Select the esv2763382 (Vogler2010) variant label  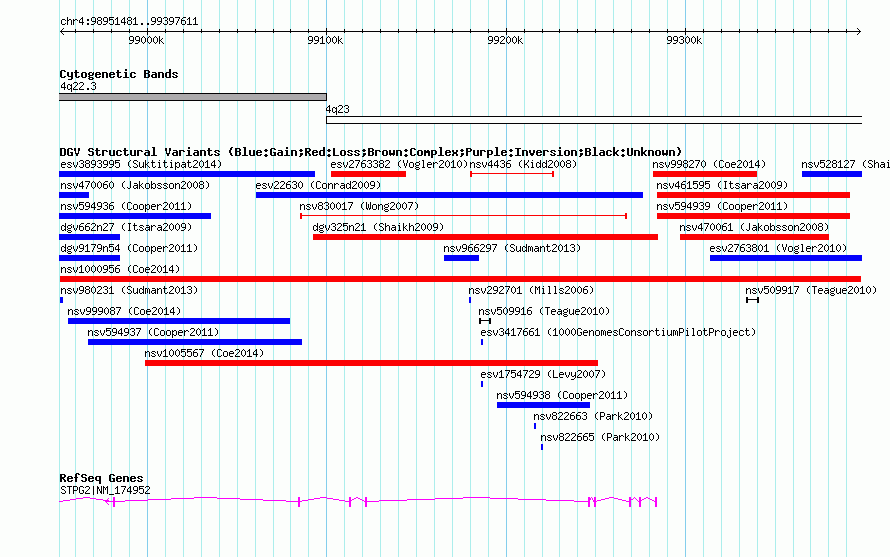pos(399,164)
